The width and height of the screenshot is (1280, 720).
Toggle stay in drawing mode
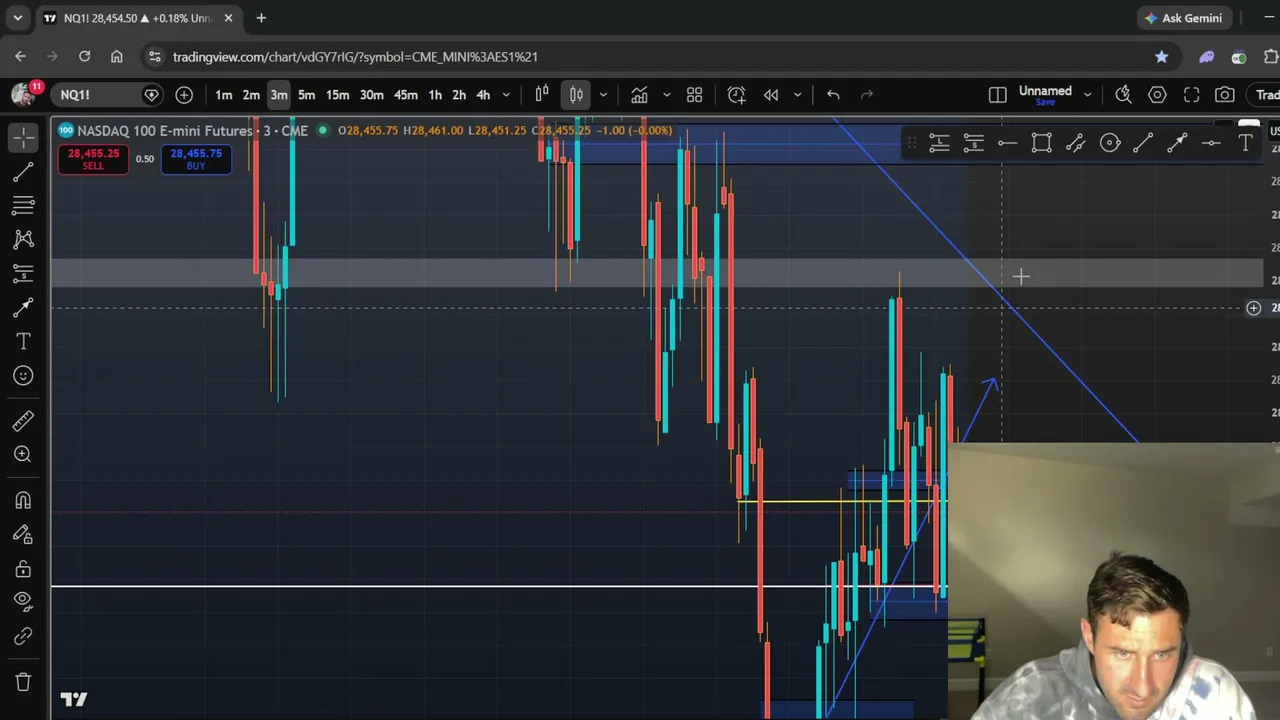(23, 534)
